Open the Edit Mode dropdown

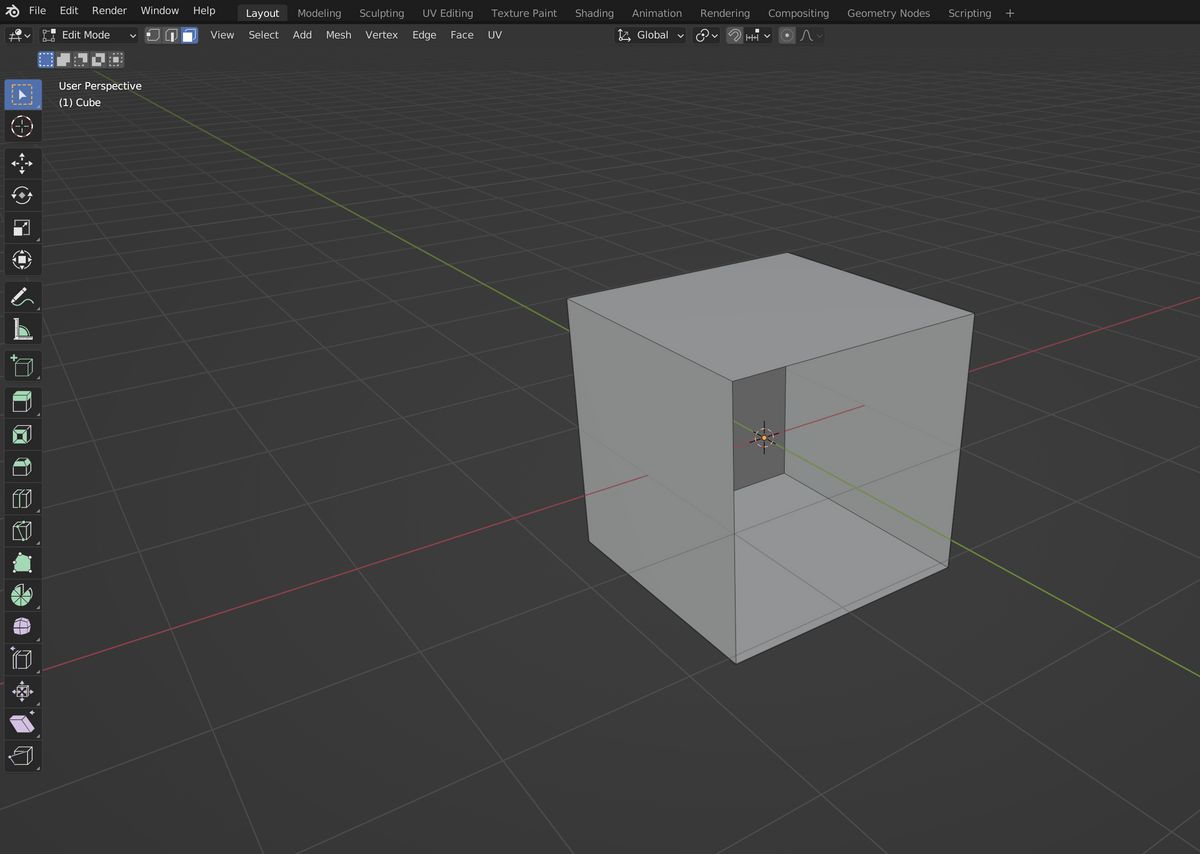(90, 34)
